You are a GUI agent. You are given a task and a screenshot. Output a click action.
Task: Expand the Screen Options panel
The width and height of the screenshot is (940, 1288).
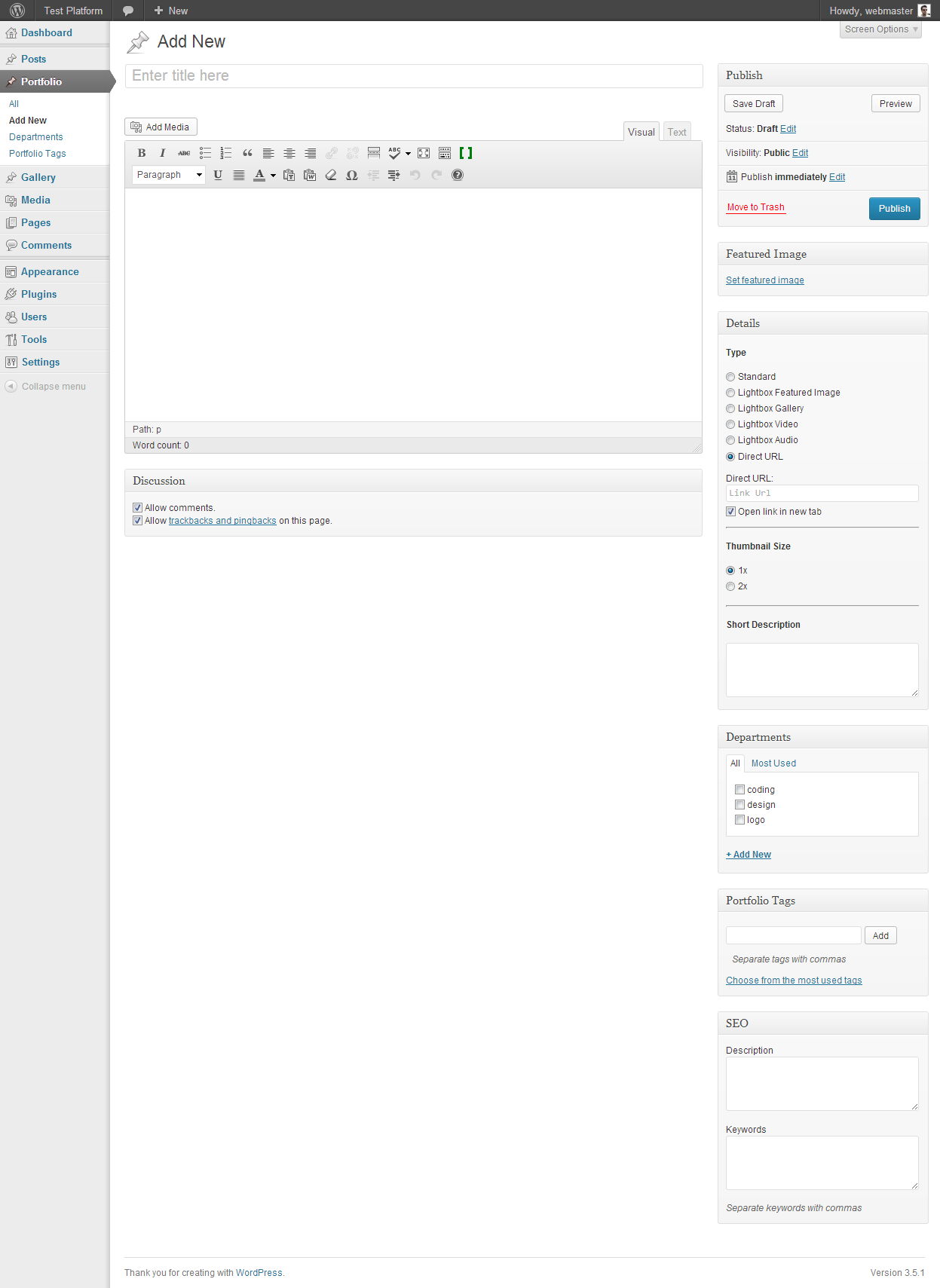(880, 29)
